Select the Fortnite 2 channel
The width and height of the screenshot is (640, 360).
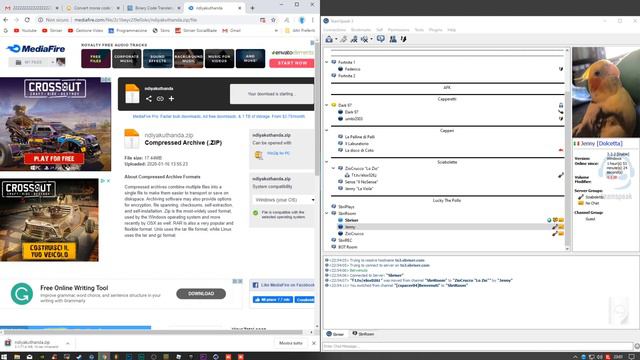pos(347,76)
